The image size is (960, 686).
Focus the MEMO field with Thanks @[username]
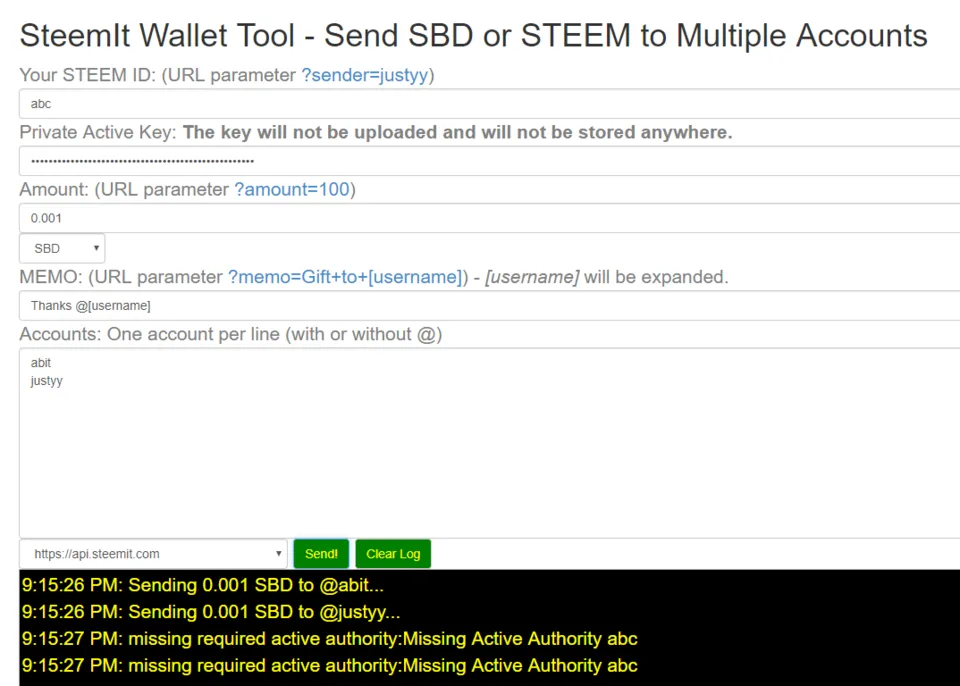490,306
